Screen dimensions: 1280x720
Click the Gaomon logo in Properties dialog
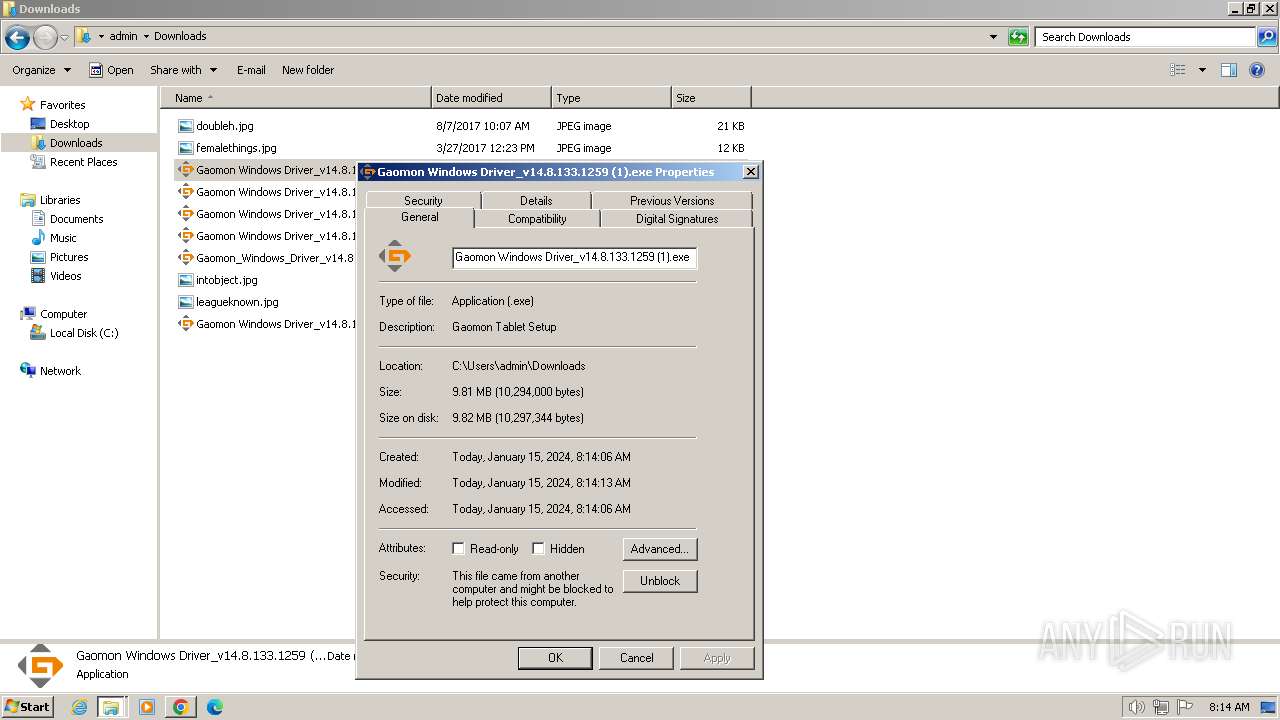(x=395, y=256)
